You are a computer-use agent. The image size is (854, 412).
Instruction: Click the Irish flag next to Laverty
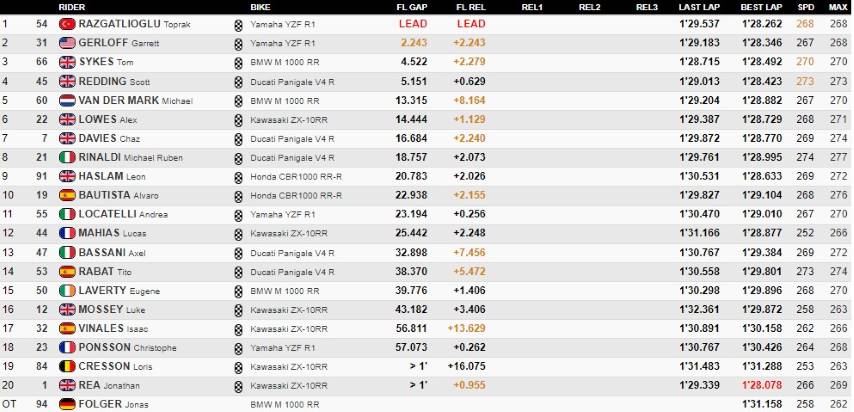coord(67,290)
